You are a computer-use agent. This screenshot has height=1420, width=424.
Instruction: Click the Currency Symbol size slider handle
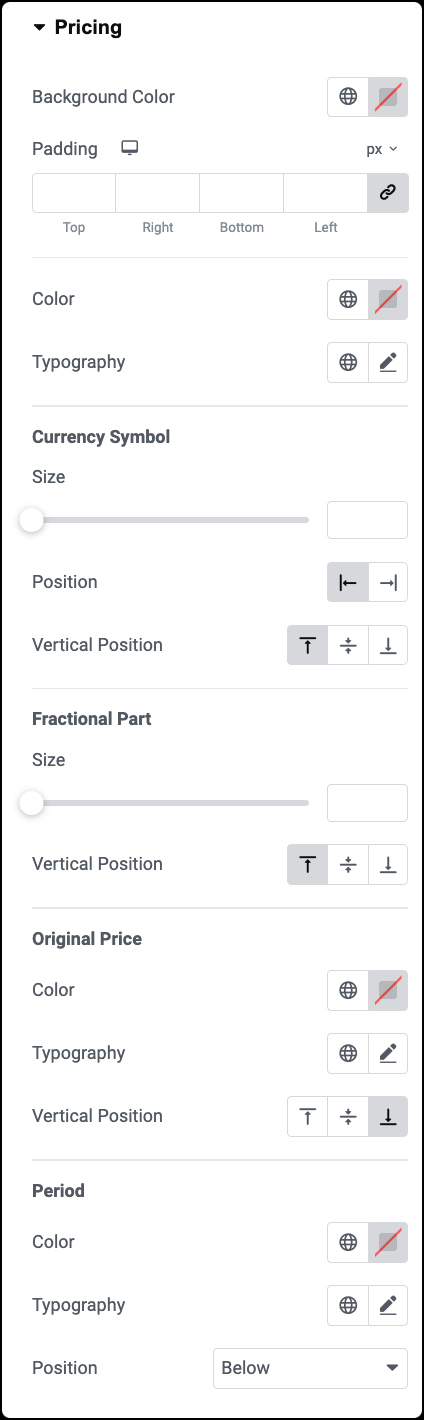tap(32, 520)
